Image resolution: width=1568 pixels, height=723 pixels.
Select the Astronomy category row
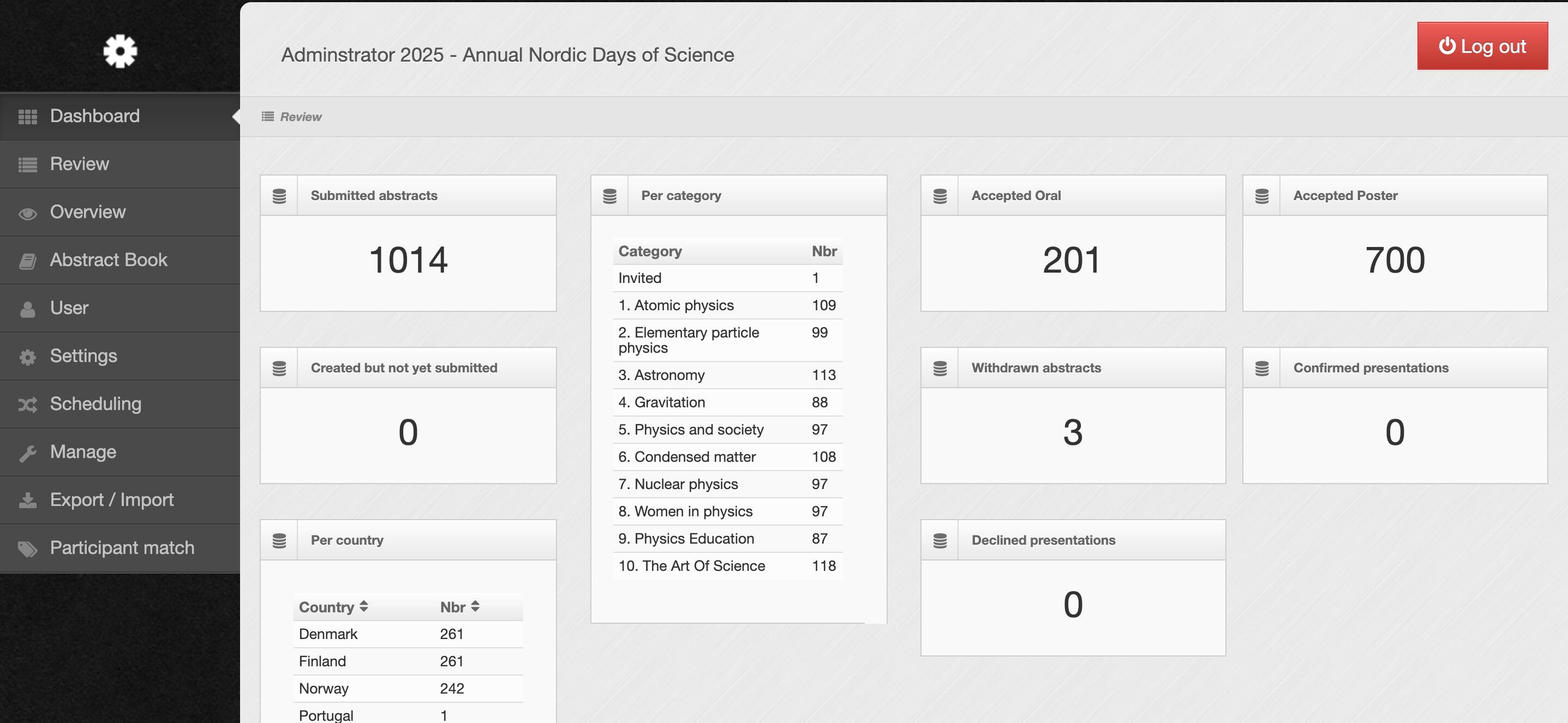click(727, 375)
